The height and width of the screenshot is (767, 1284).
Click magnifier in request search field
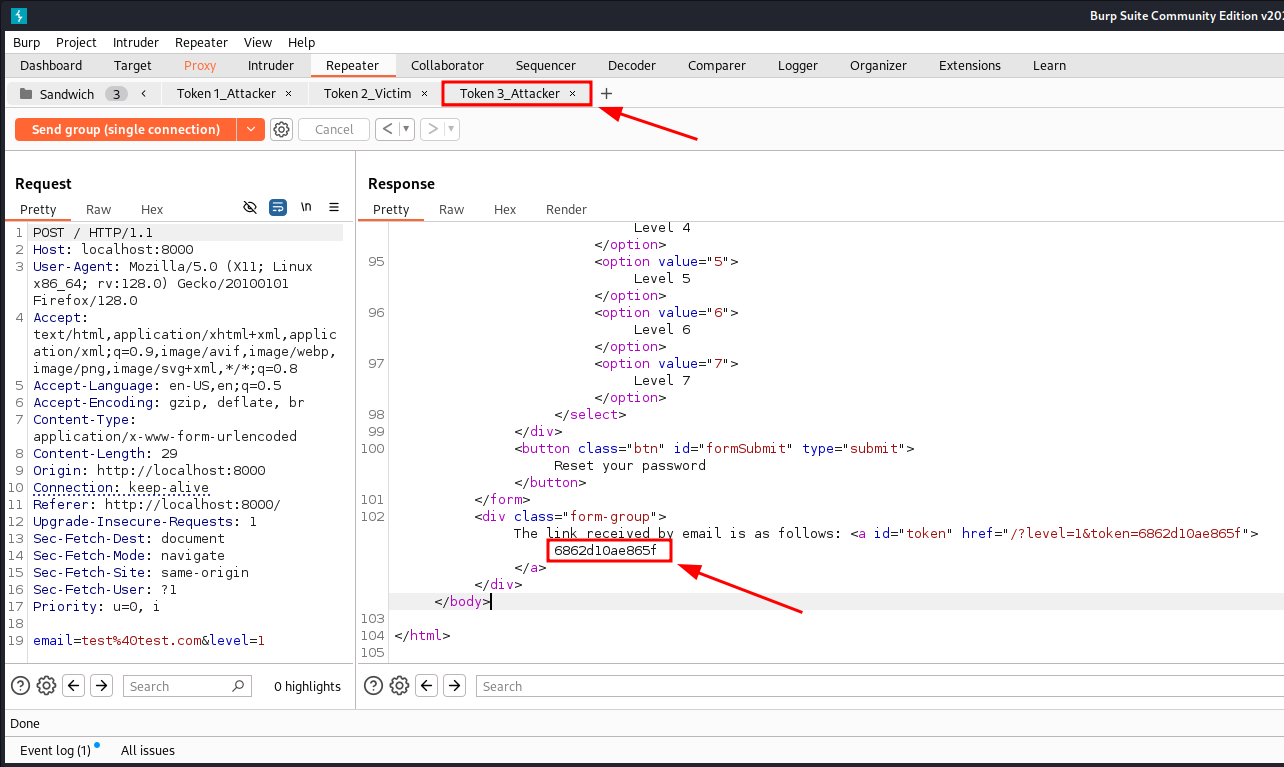click(x=238, y=686)
